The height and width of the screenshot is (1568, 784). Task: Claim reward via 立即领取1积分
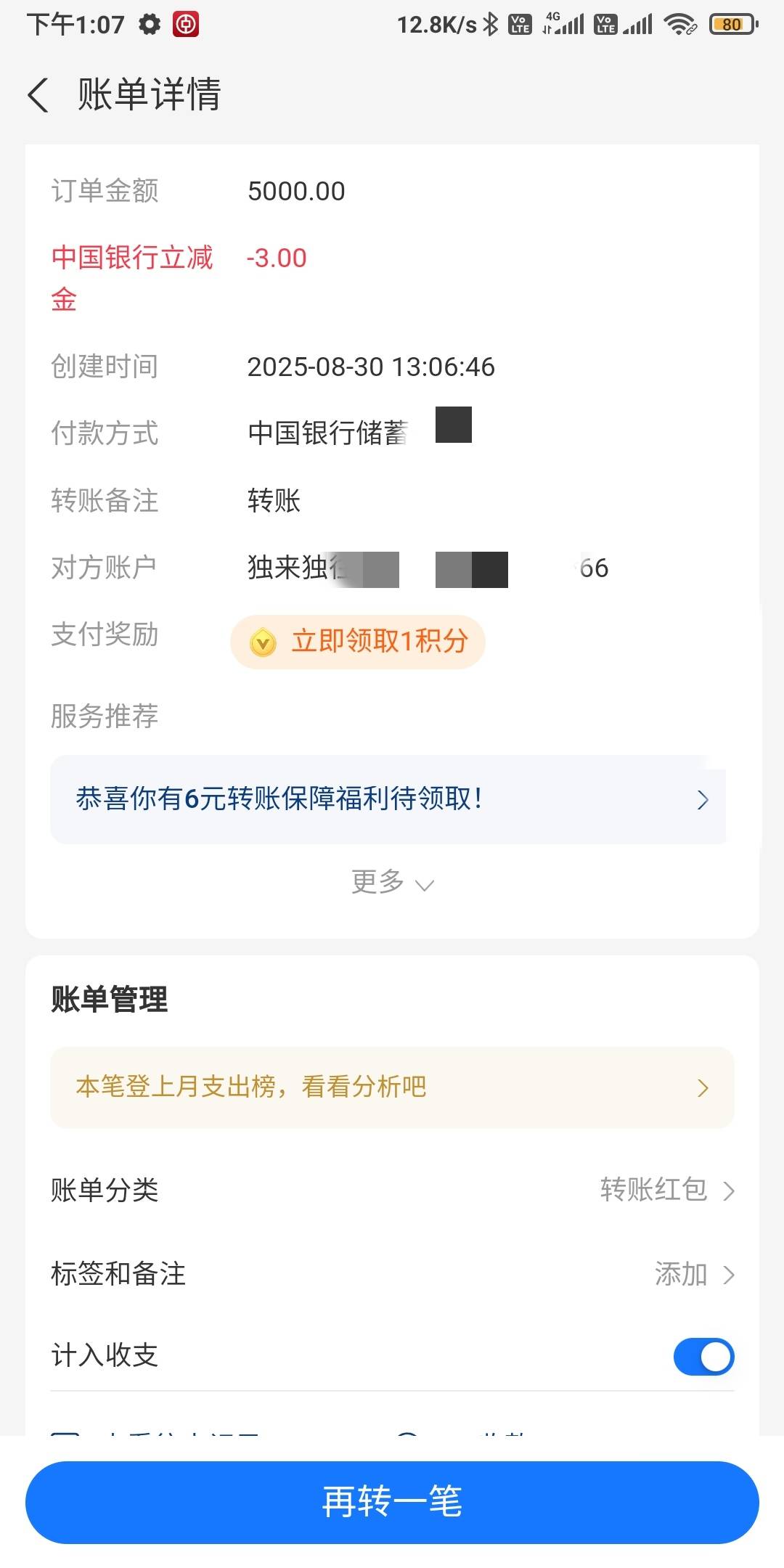pos(358,642)
